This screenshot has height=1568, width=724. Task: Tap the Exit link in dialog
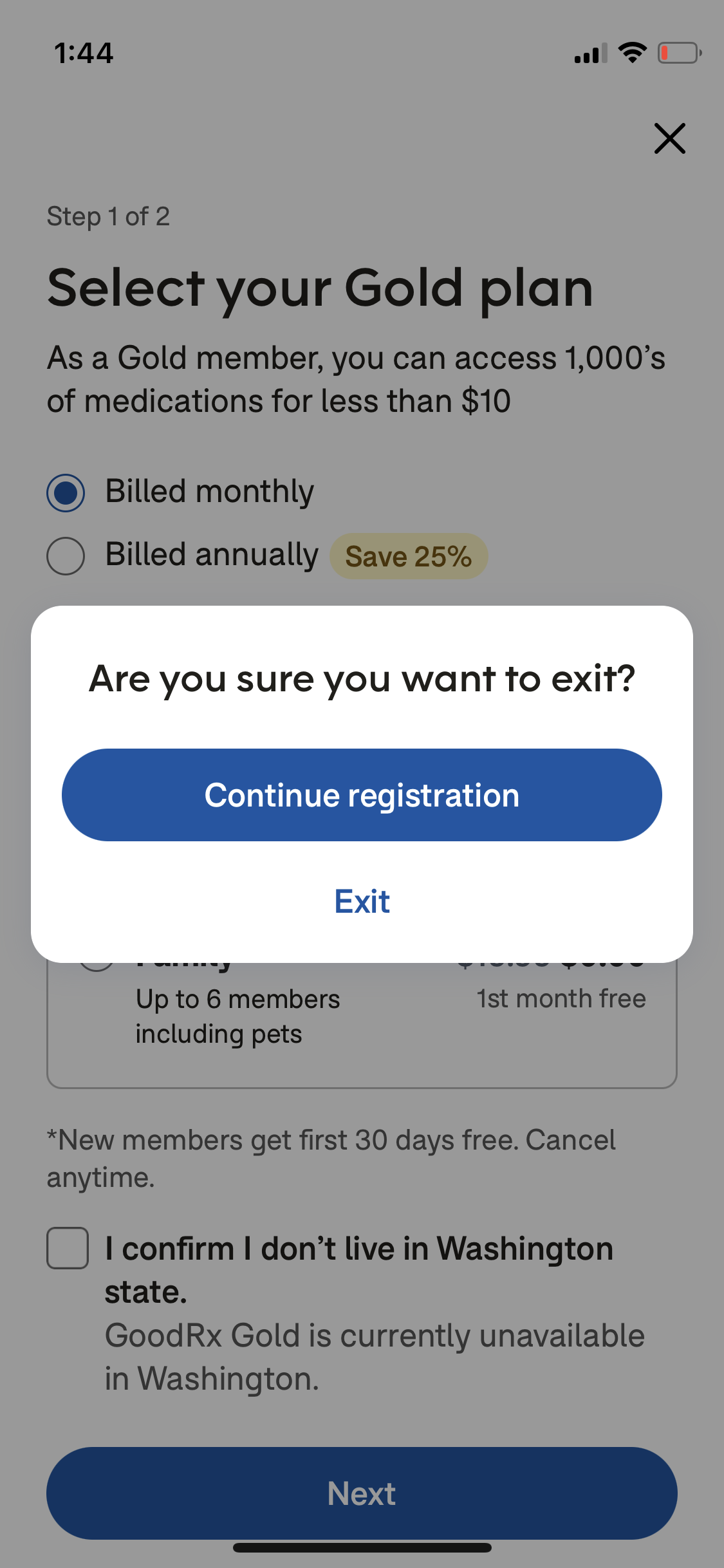coord(362,901)
